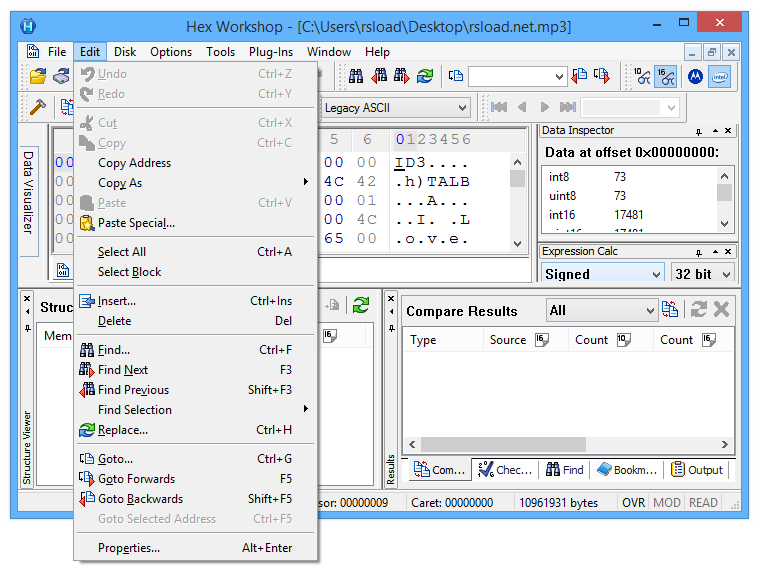761x583 pixels.
Task: Select Intel byte order icon
Action: click(719, 76)
